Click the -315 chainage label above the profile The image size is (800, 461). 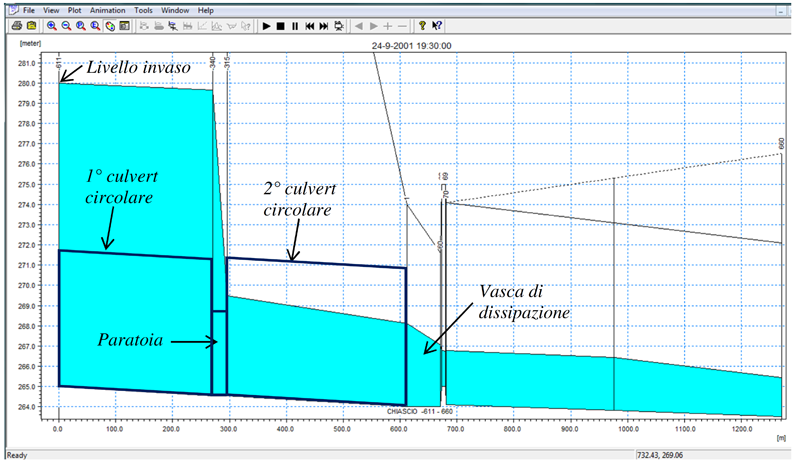tap(228, 63)
